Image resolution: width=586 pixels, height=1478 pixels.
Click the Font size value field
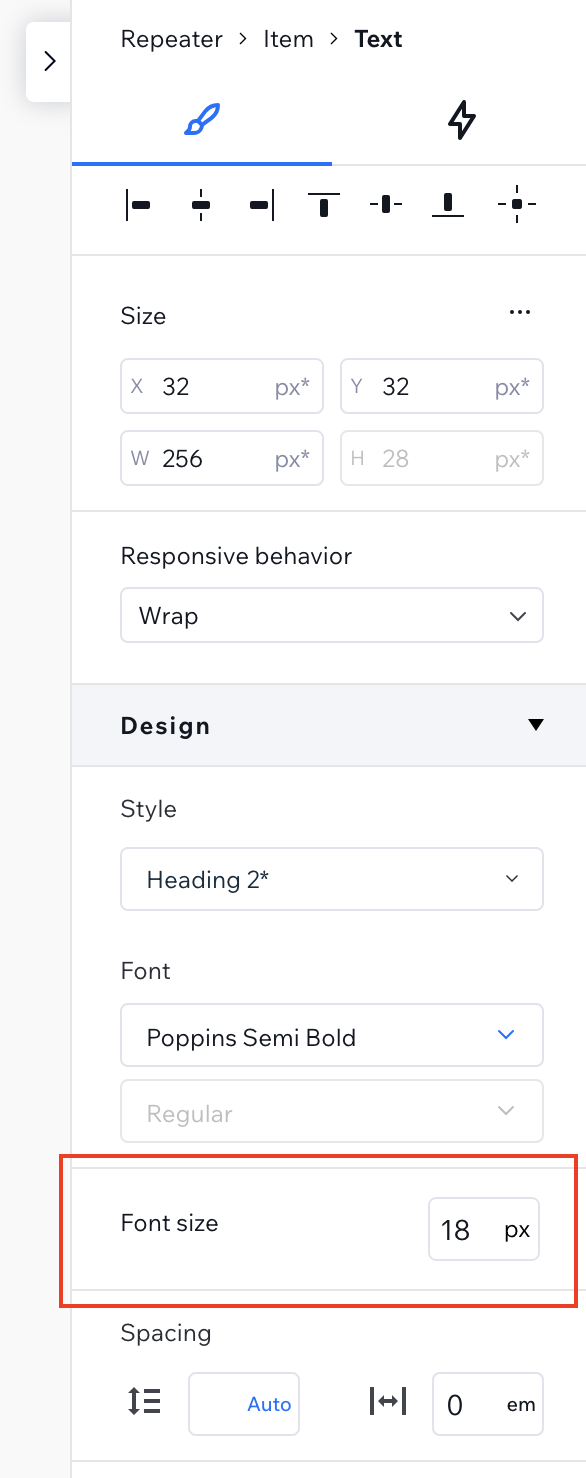pos(484,1229)
